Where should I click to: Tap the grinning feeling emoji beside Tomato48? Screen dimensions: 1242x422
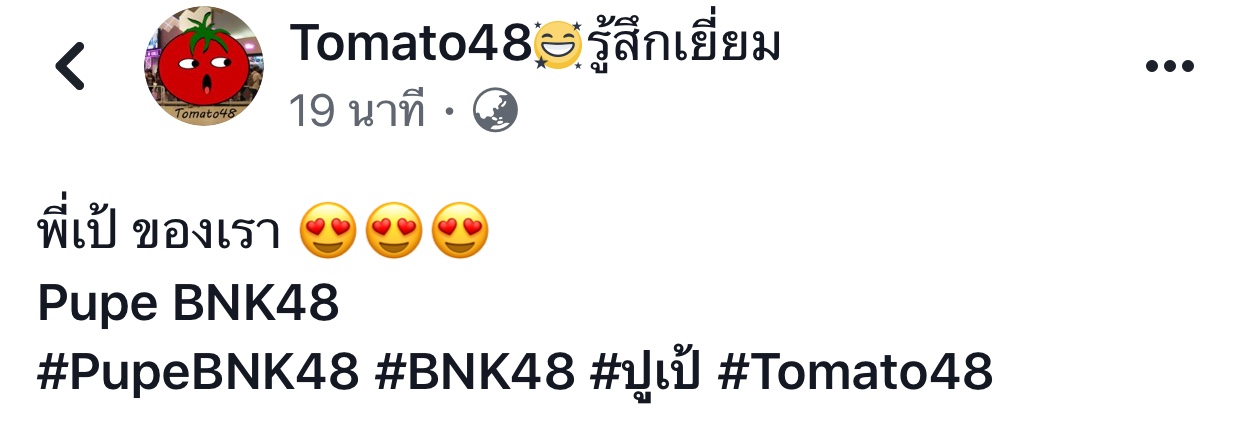point(558,44)
